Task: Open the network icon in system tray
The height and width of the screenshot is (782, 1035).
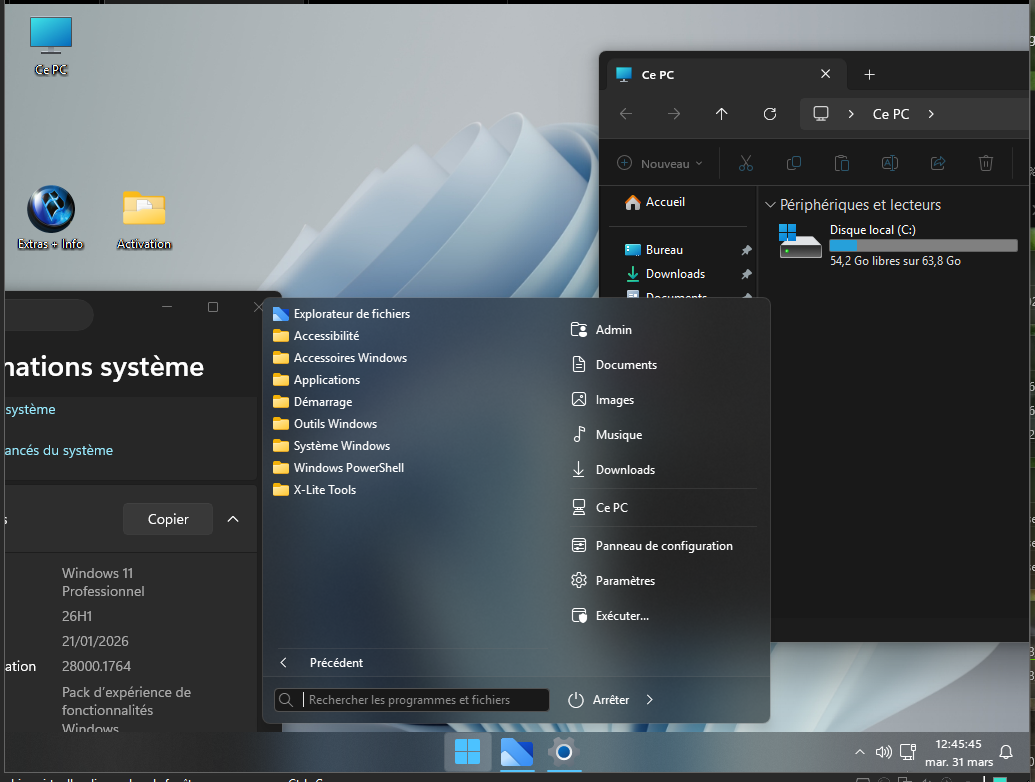Action: pos(908,752)
